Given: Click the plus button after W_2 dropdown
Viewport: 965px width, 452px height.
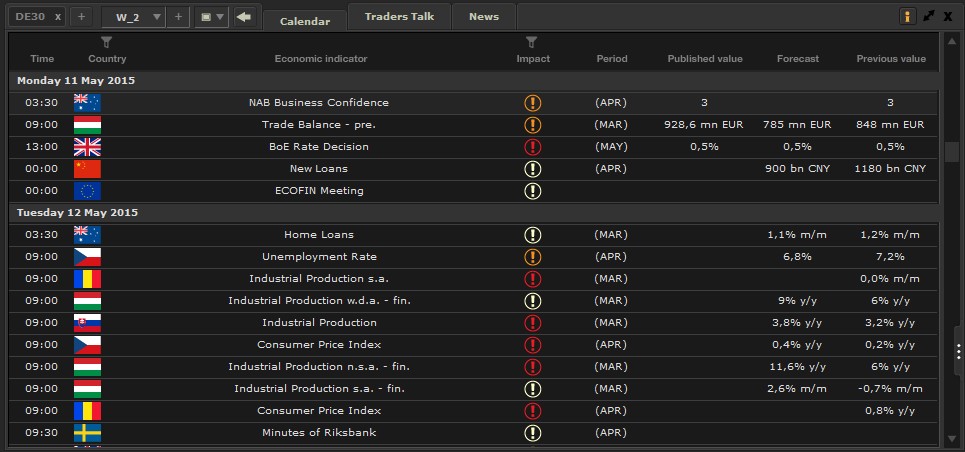Looking at the screenshot, I should tap(178, 17).
